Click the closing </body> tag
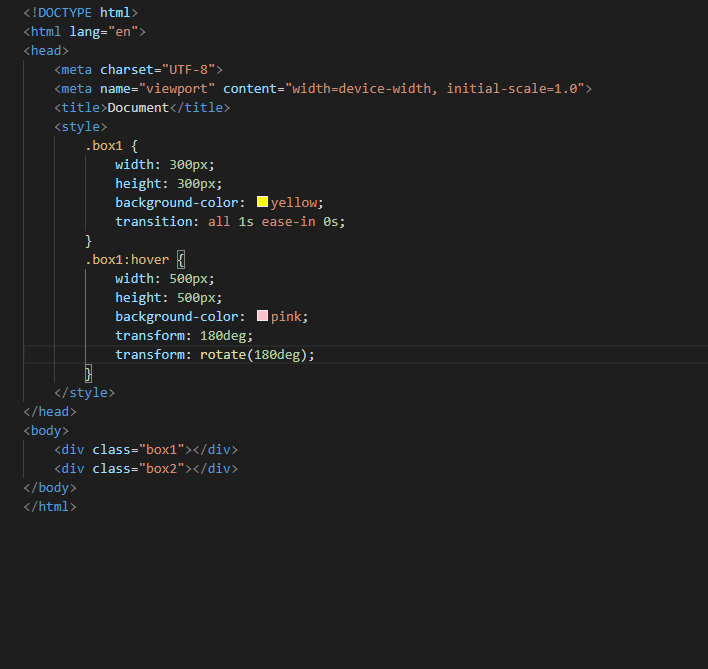 [50, 488]
